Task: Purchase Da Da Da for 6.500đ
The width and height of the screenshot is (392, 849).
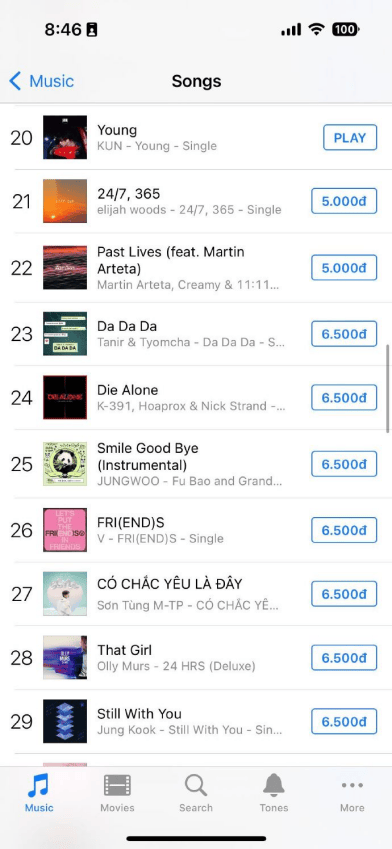Action: pyautogui.click(x=344, y=334)
